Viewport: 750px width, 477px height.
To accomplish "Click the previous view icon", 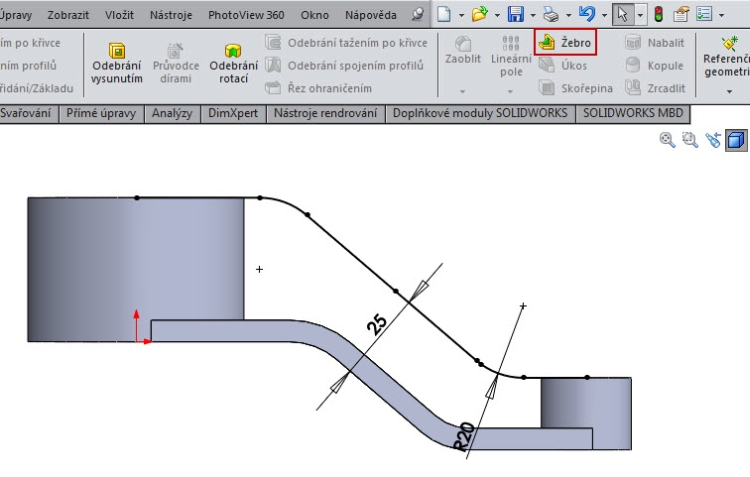I will 713,140.
